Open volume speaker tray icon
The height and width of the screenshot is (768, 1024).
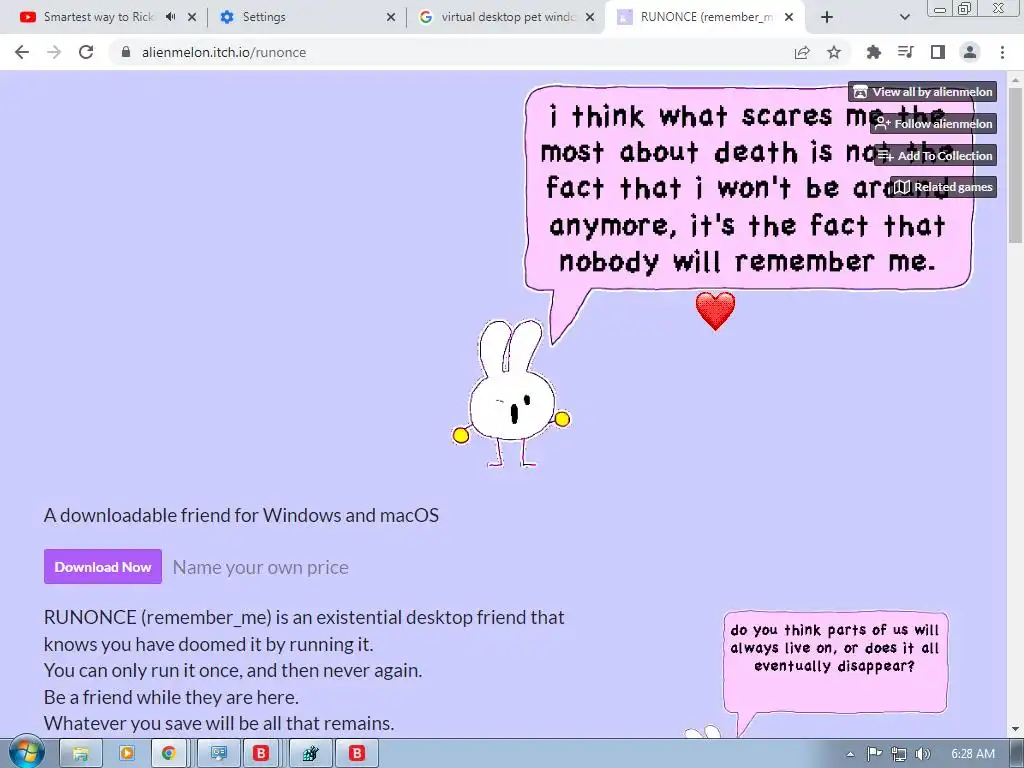click(x=923, y=754)
